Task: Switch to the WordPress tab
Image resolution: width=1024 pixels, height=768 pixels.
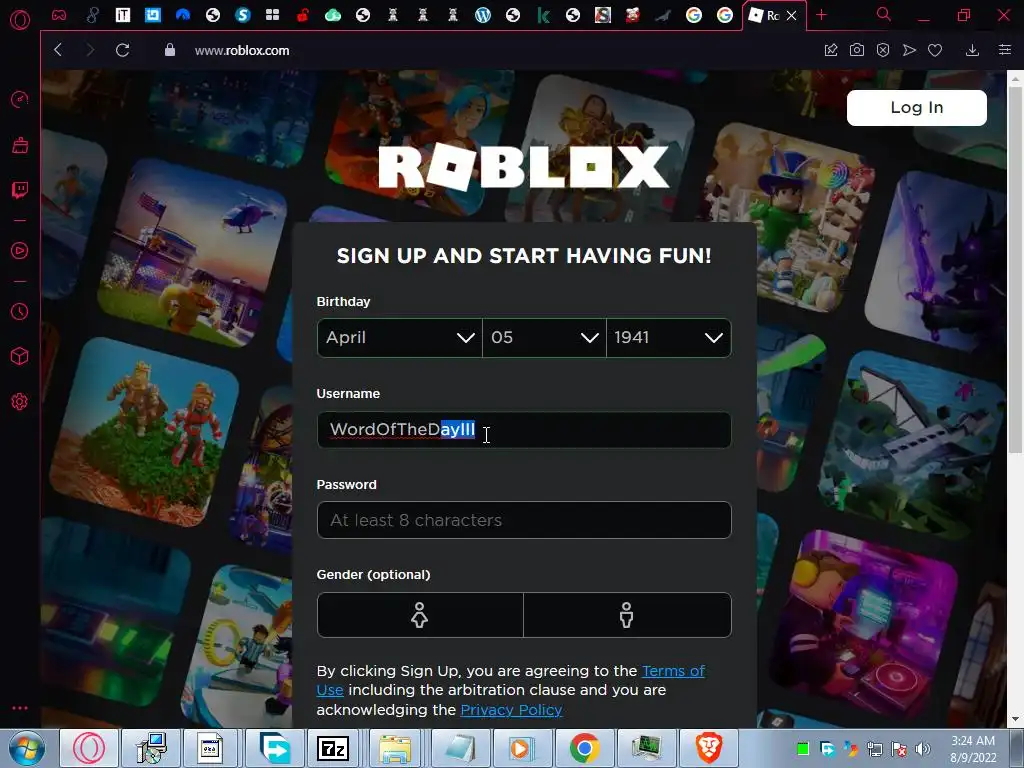Action: (483, 15)
